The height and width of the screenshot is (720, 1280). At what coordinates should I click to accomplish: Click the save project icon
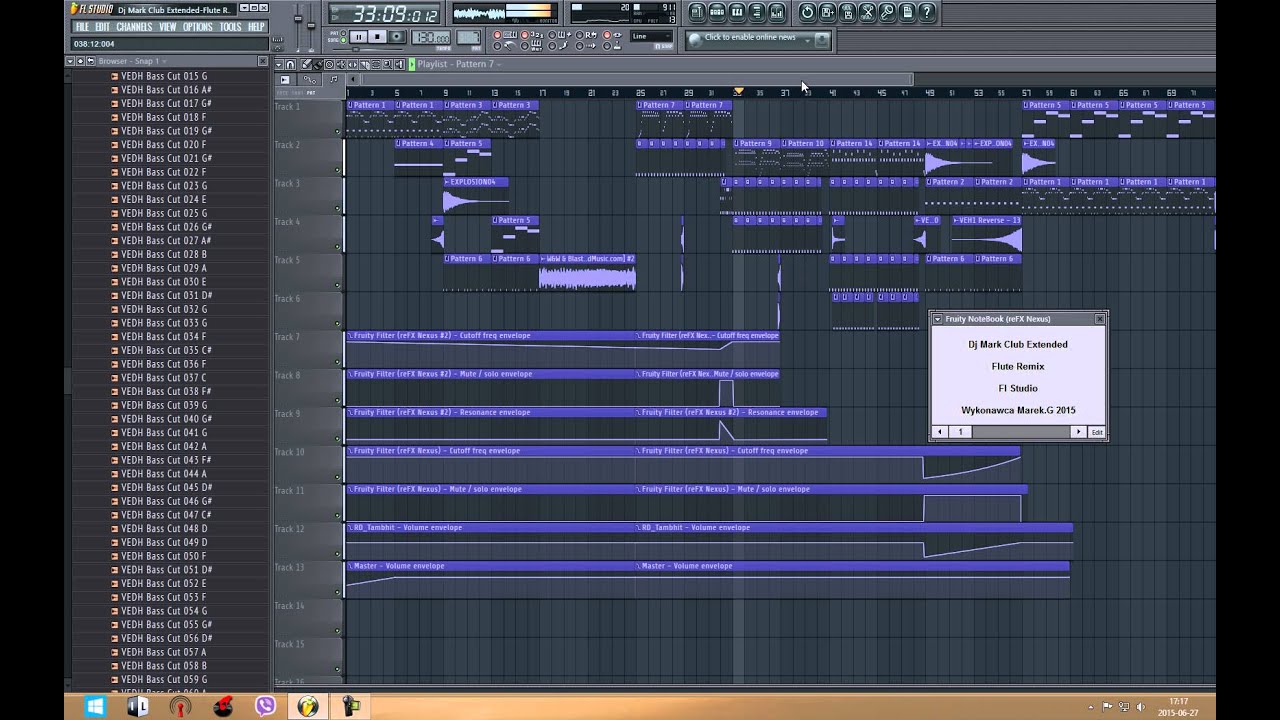tap(828, 12)
